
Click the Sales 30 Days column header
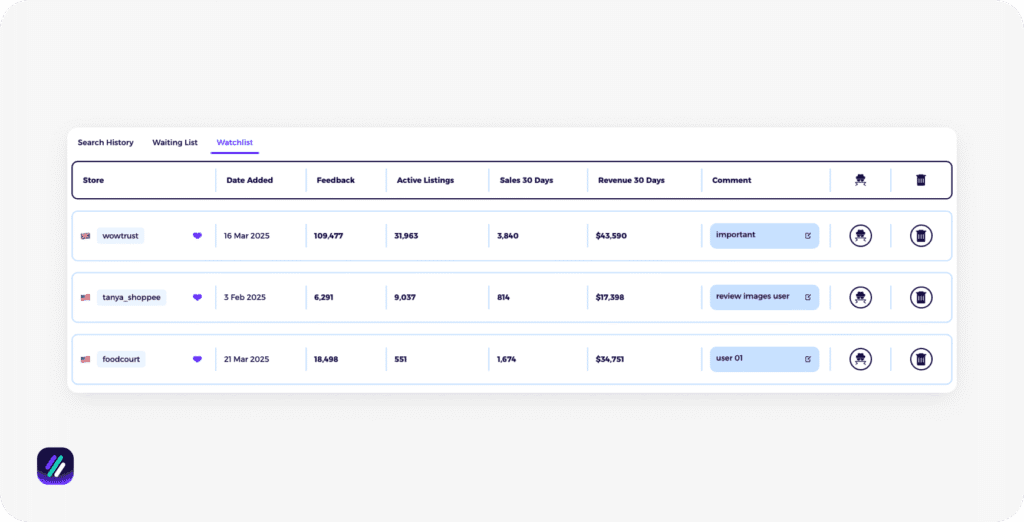coord(526,180)
